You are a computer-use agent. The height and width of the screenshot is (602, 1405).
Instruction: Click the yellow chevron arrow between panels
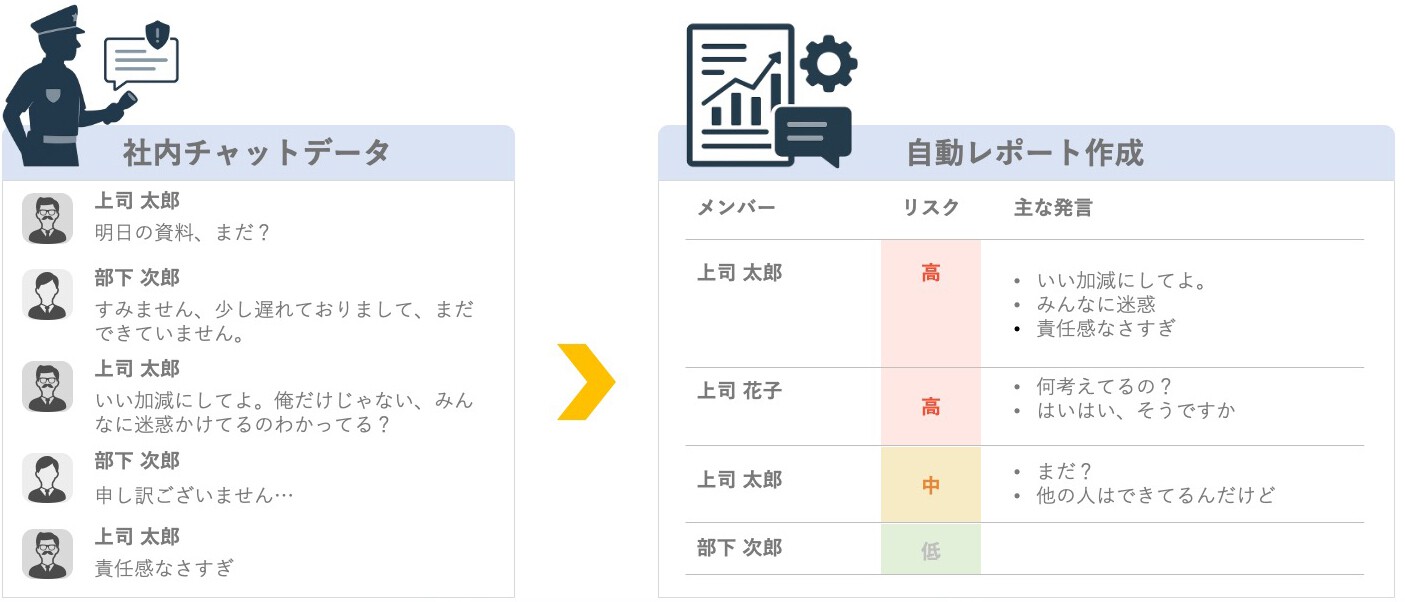(x=586, y=381)
